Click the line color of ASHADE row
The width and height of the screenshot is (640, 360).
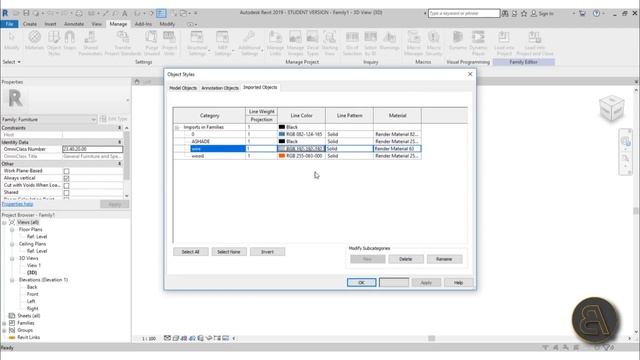301,141
